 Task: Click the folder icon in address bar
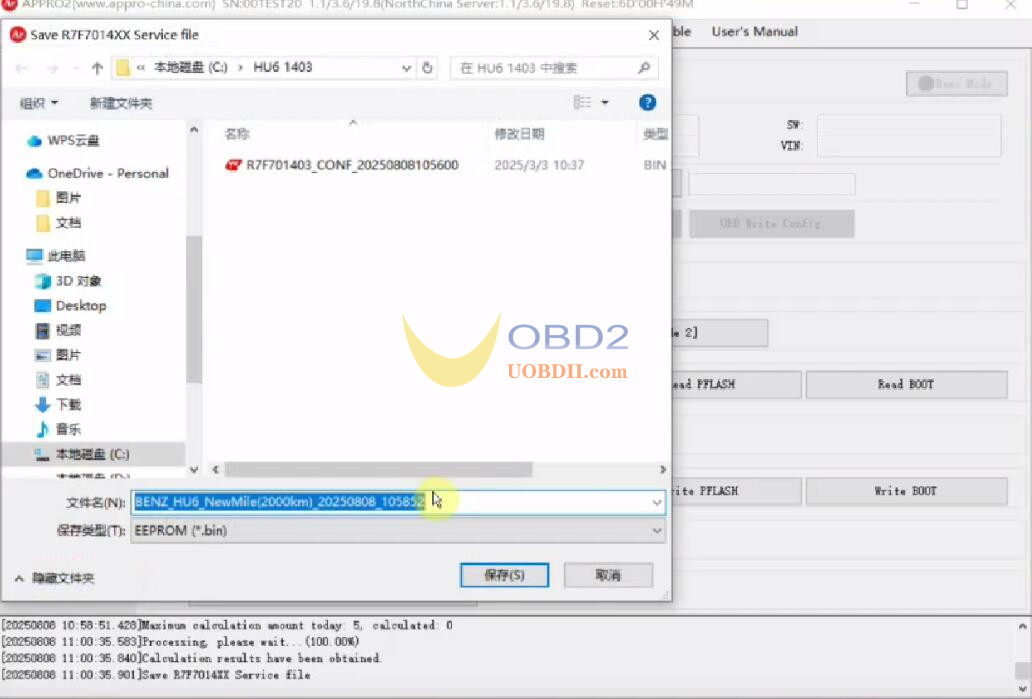[122, 68]
